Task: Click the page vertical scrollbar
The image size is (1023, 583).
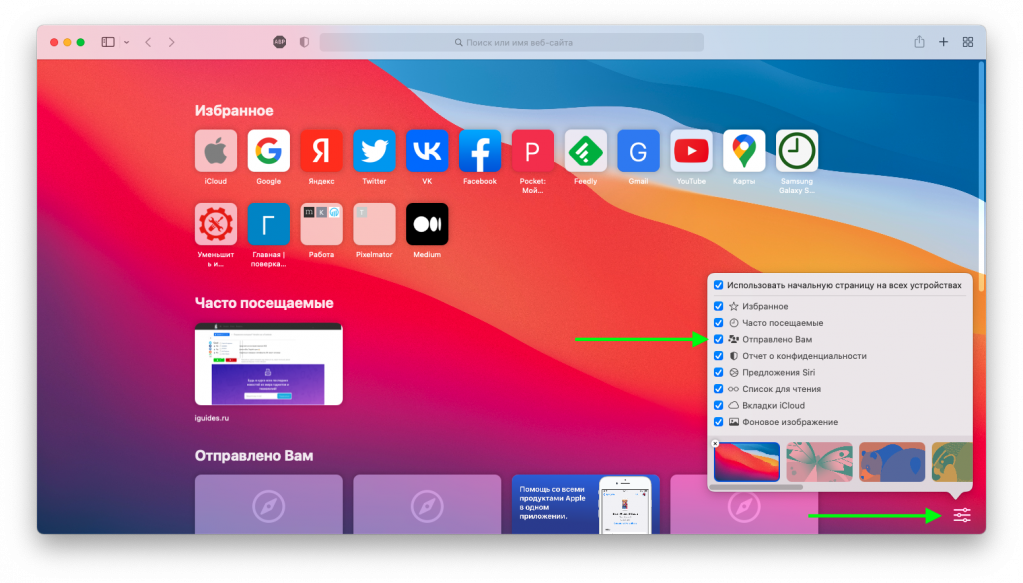Action: click(981, 176)
